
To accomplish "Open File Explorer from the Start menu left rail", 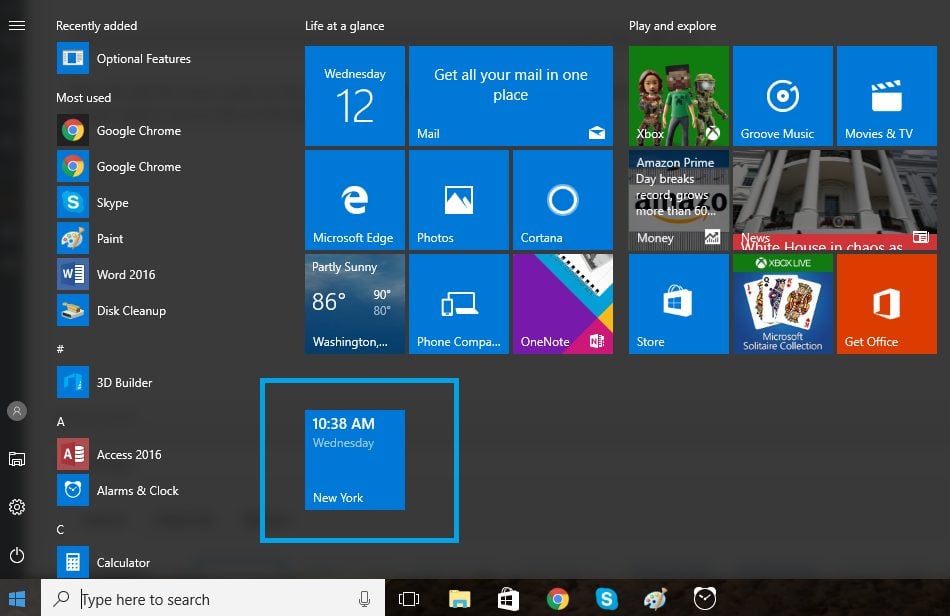I will click(17, 459).
